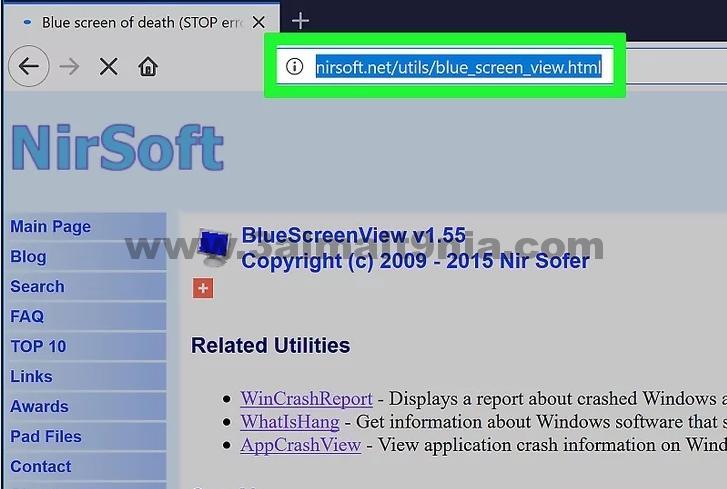
Task: Open the WinCrashReport link
Action: (306, 399)
